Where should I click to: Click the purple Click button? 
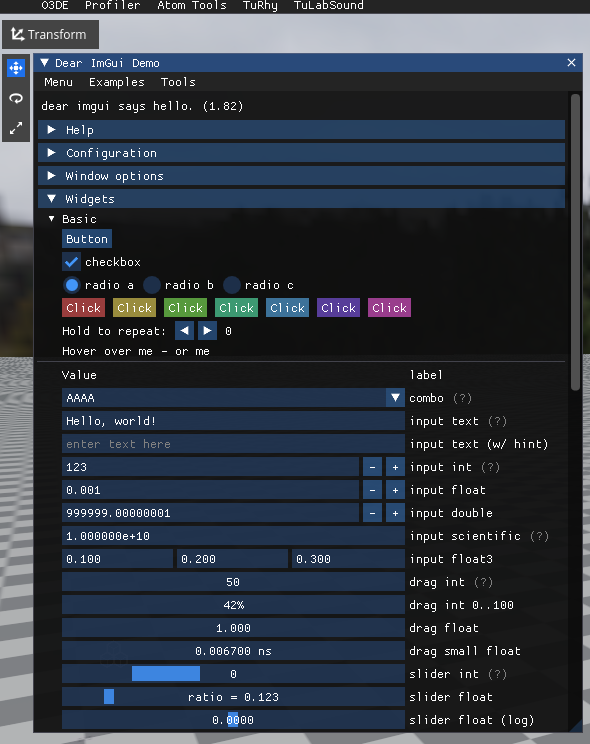click(x=338, y=308)
